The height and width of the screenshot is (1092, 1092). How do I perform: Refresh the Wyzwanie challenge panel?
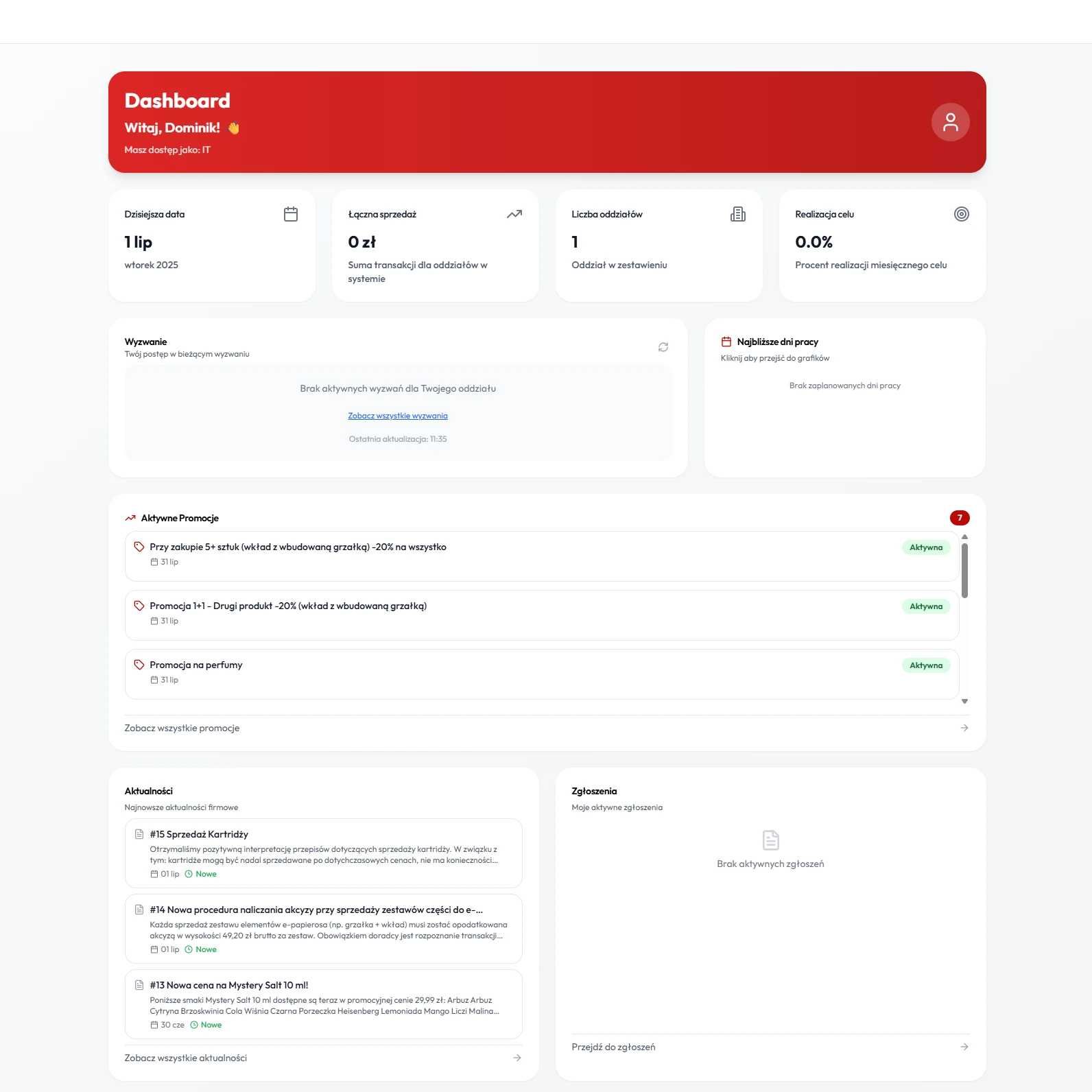pos(663,347)
